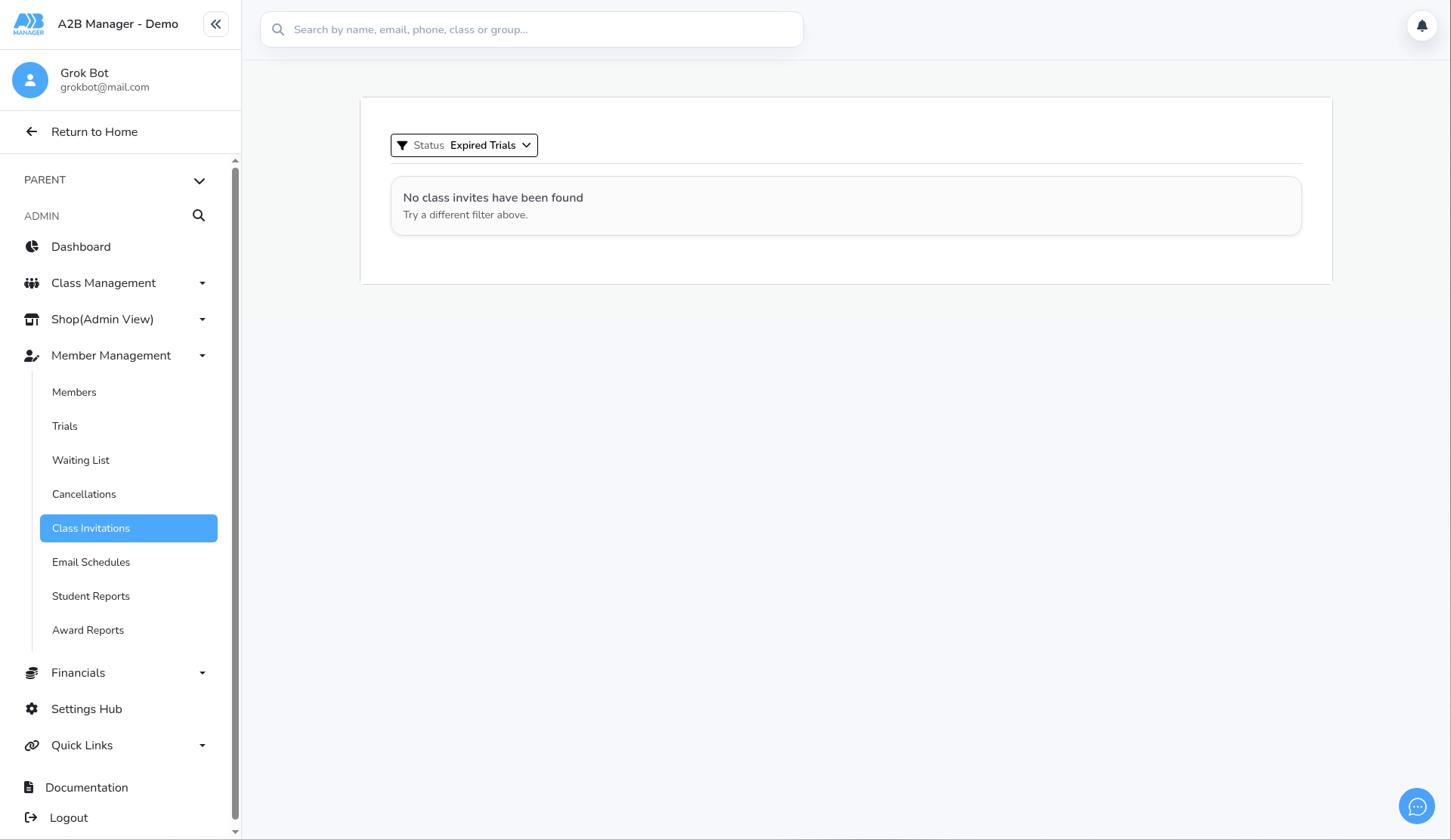Select the Class Invitations menu item
1451x840 pixels.
pos(128,528)
